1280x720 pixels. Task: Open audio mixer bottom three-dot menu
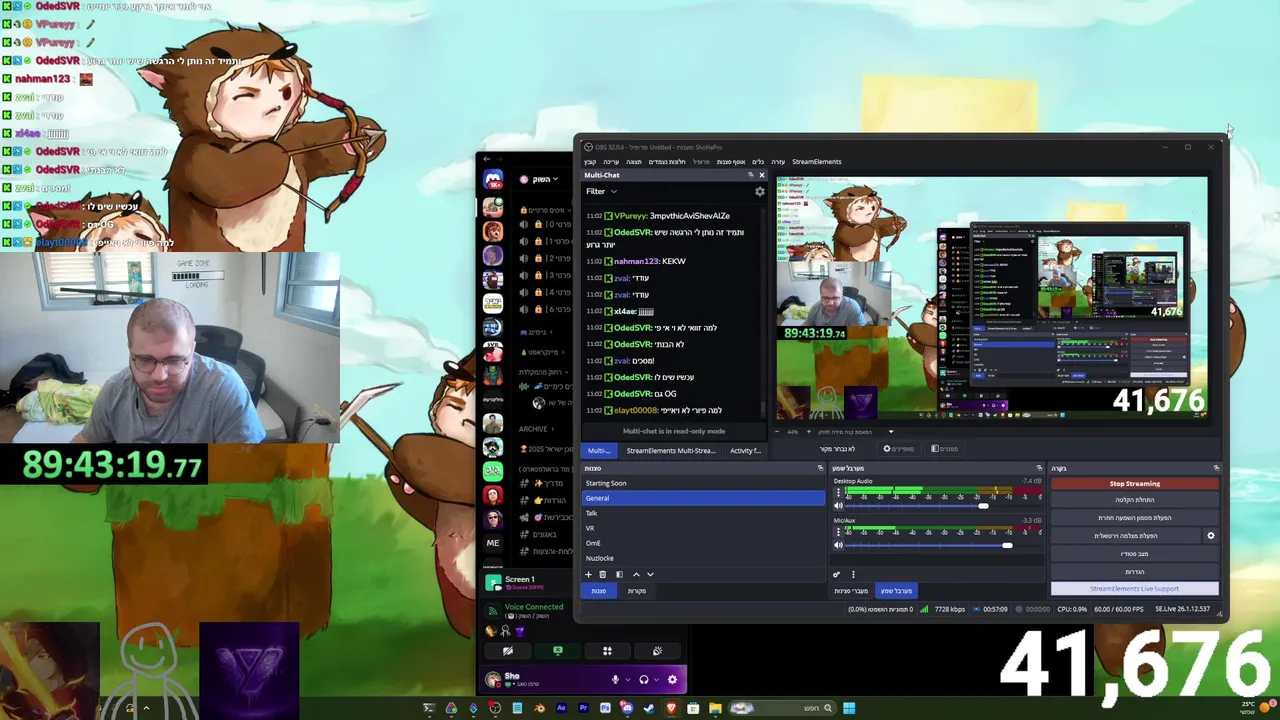[853, 574]
